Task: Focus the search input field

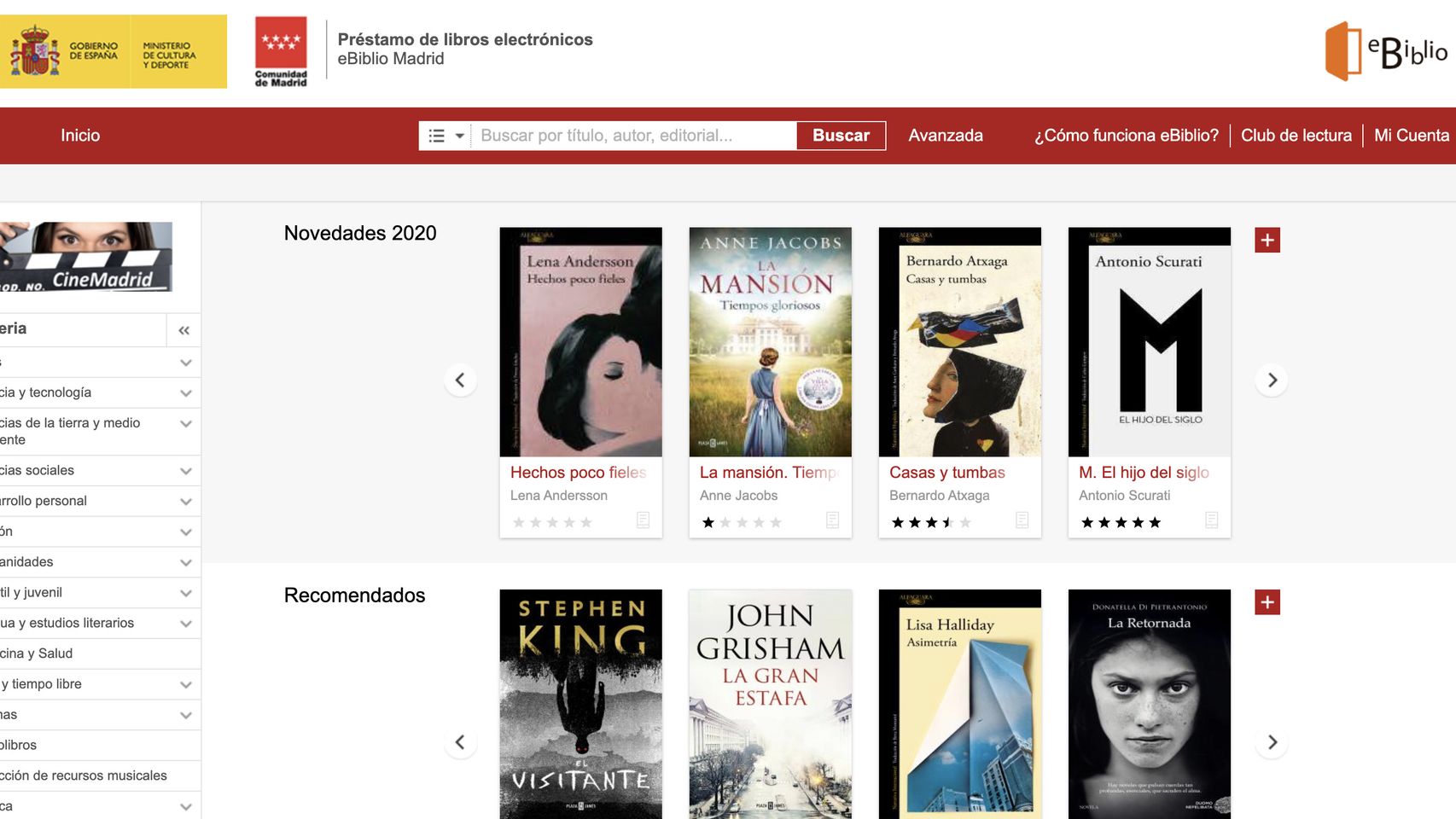Action: (634, 136)
